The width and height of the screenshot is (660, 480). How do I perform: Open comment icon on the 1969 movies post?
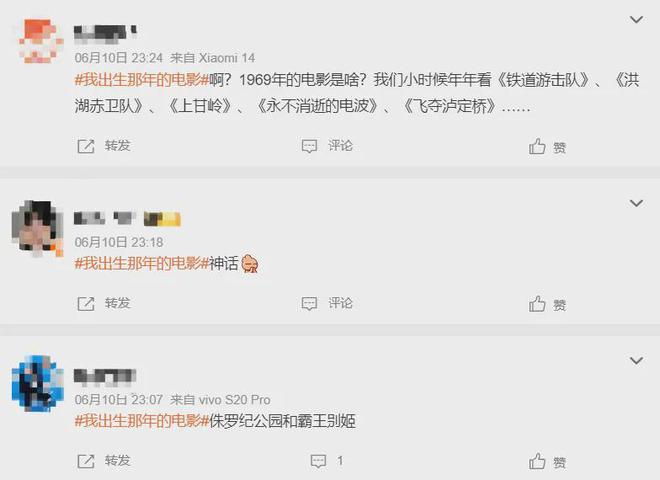309,147
